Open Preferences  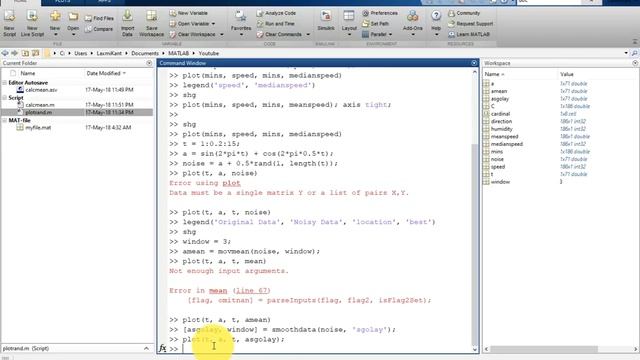point(380,13)
